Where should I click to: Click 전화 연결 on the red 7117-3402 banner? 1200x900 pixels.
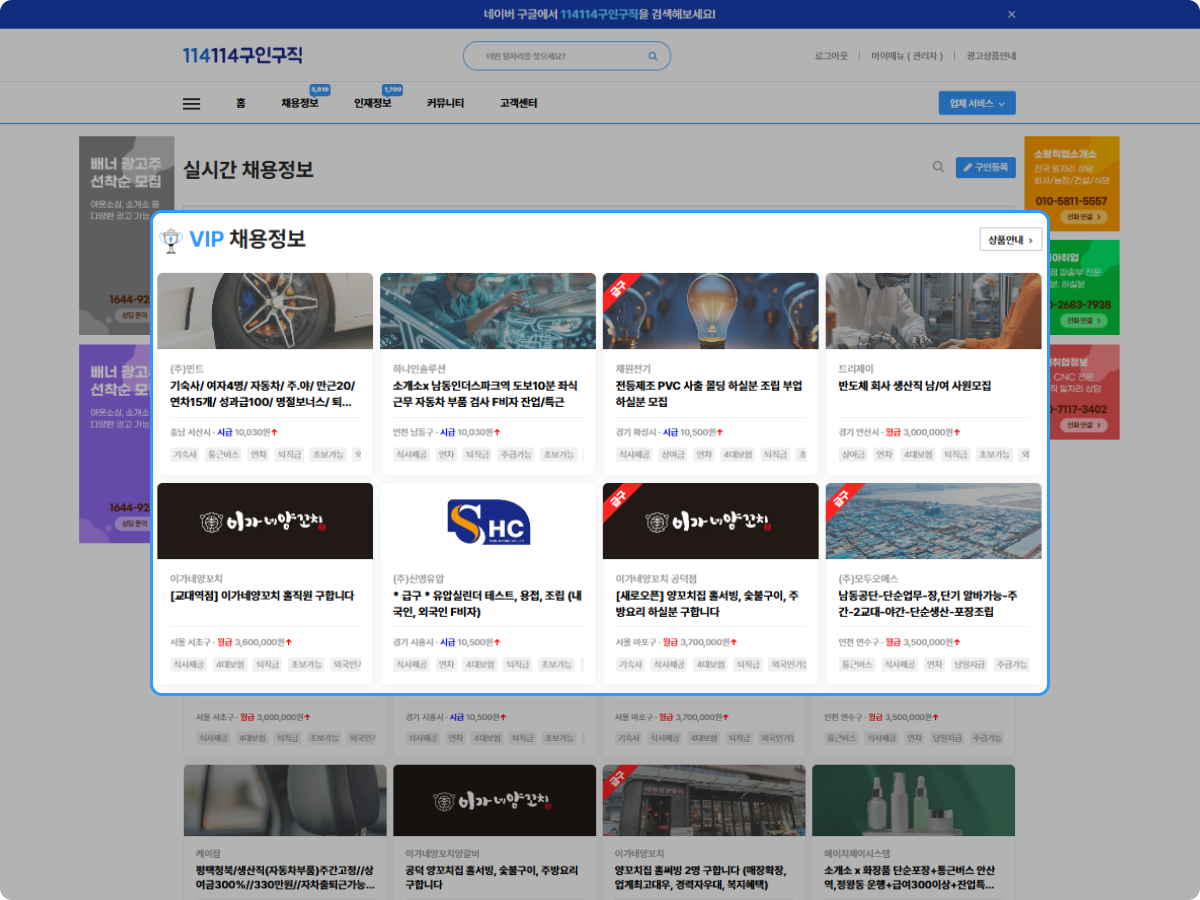pyautogui.click(x=1085, y=425)
